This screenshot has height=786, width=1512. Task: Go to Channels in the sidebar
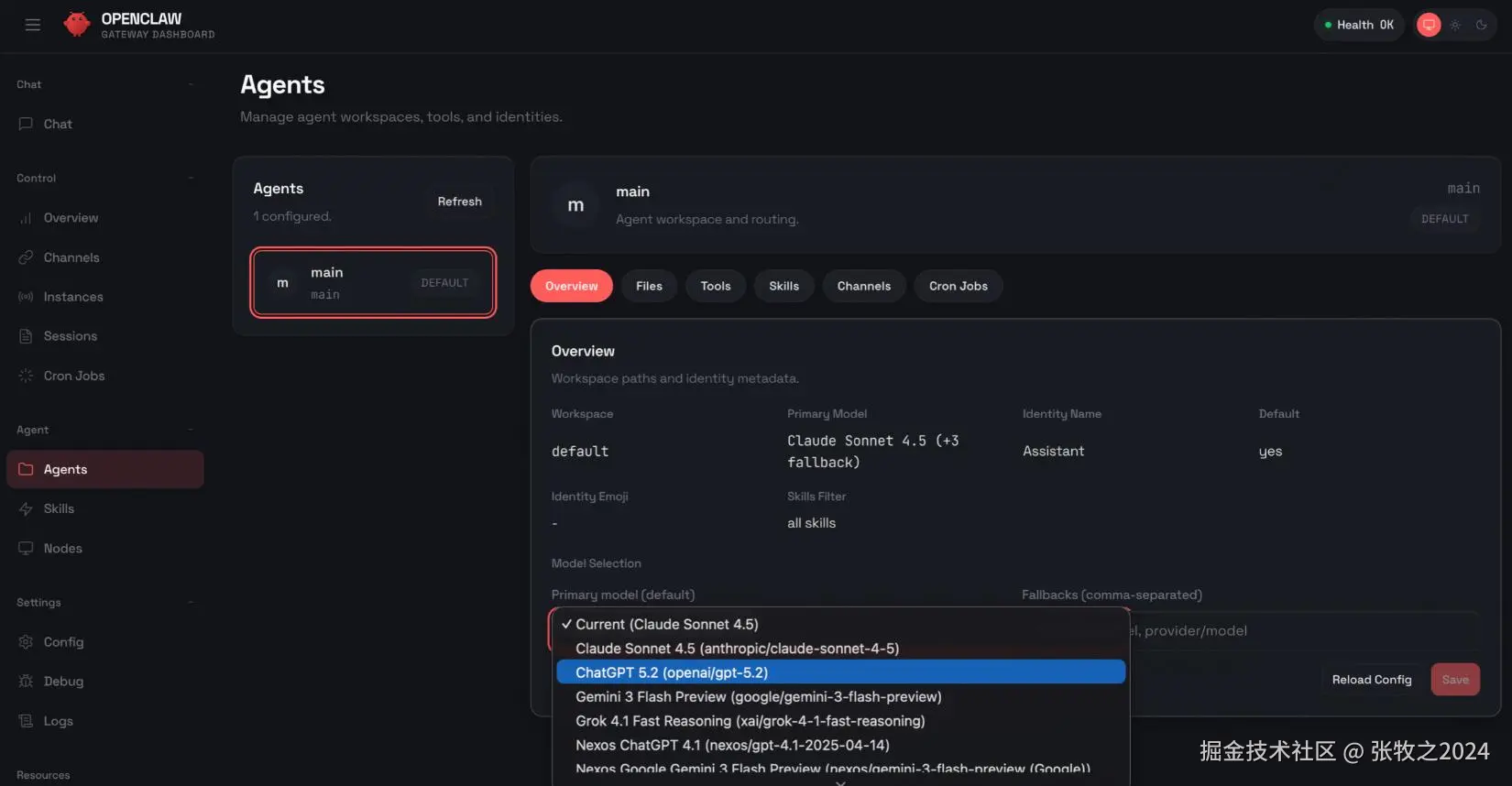[104, 257]
